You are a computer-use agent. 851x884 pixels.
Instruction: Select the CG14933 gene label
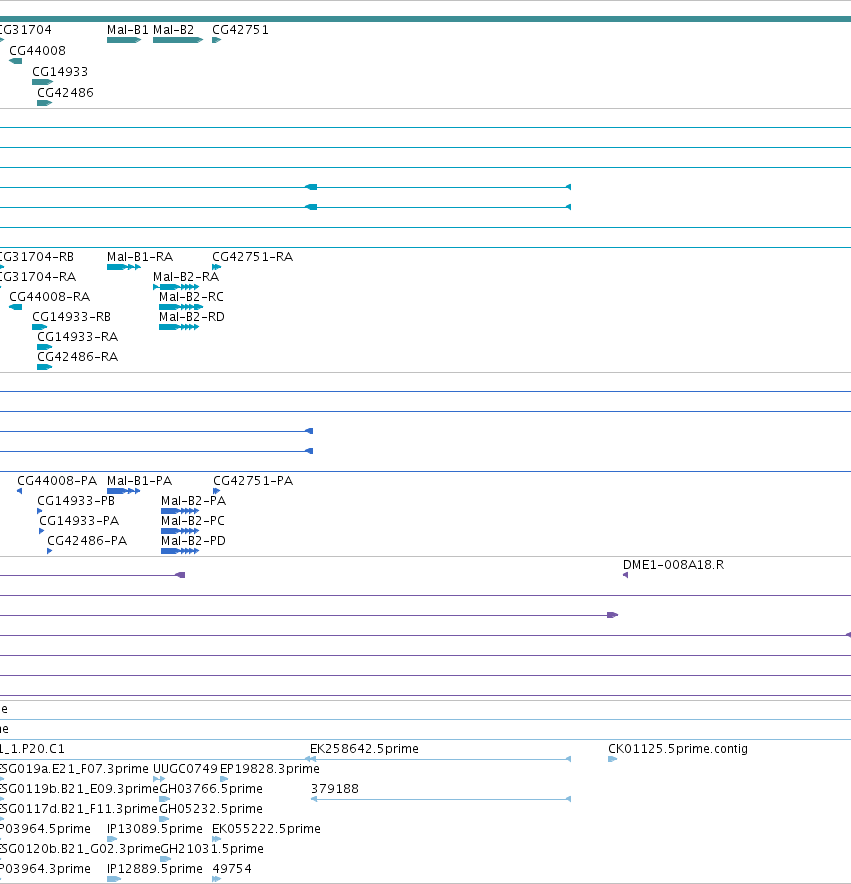[60, 72]
